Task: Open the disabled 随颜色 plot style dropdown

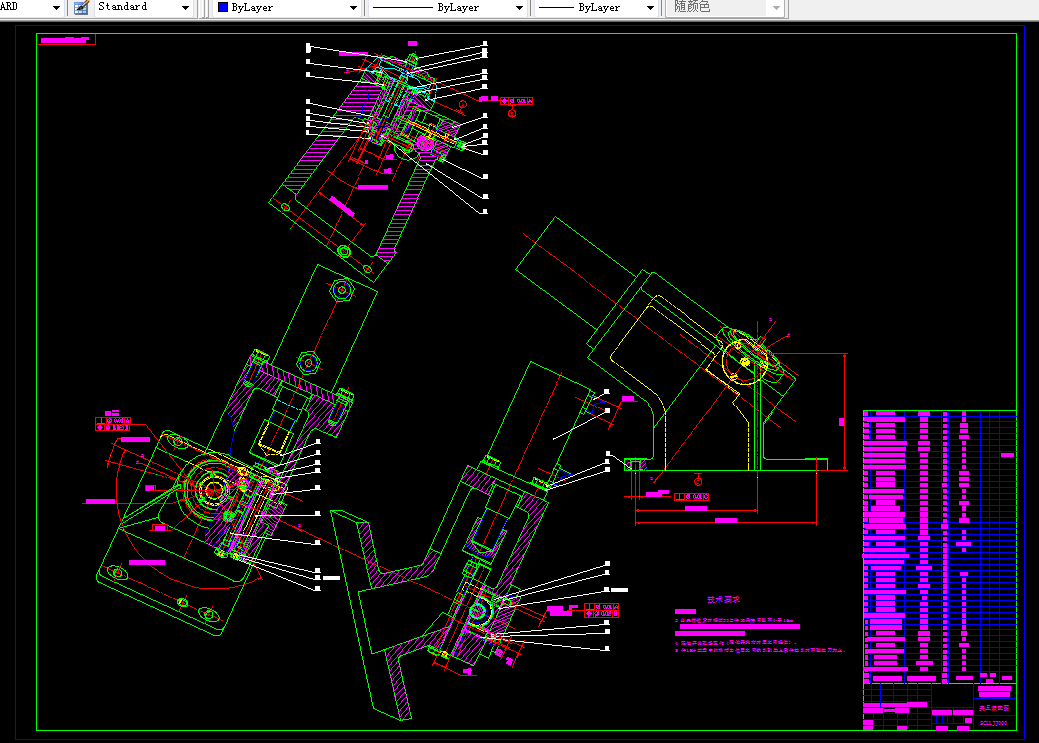Action: 726,8
